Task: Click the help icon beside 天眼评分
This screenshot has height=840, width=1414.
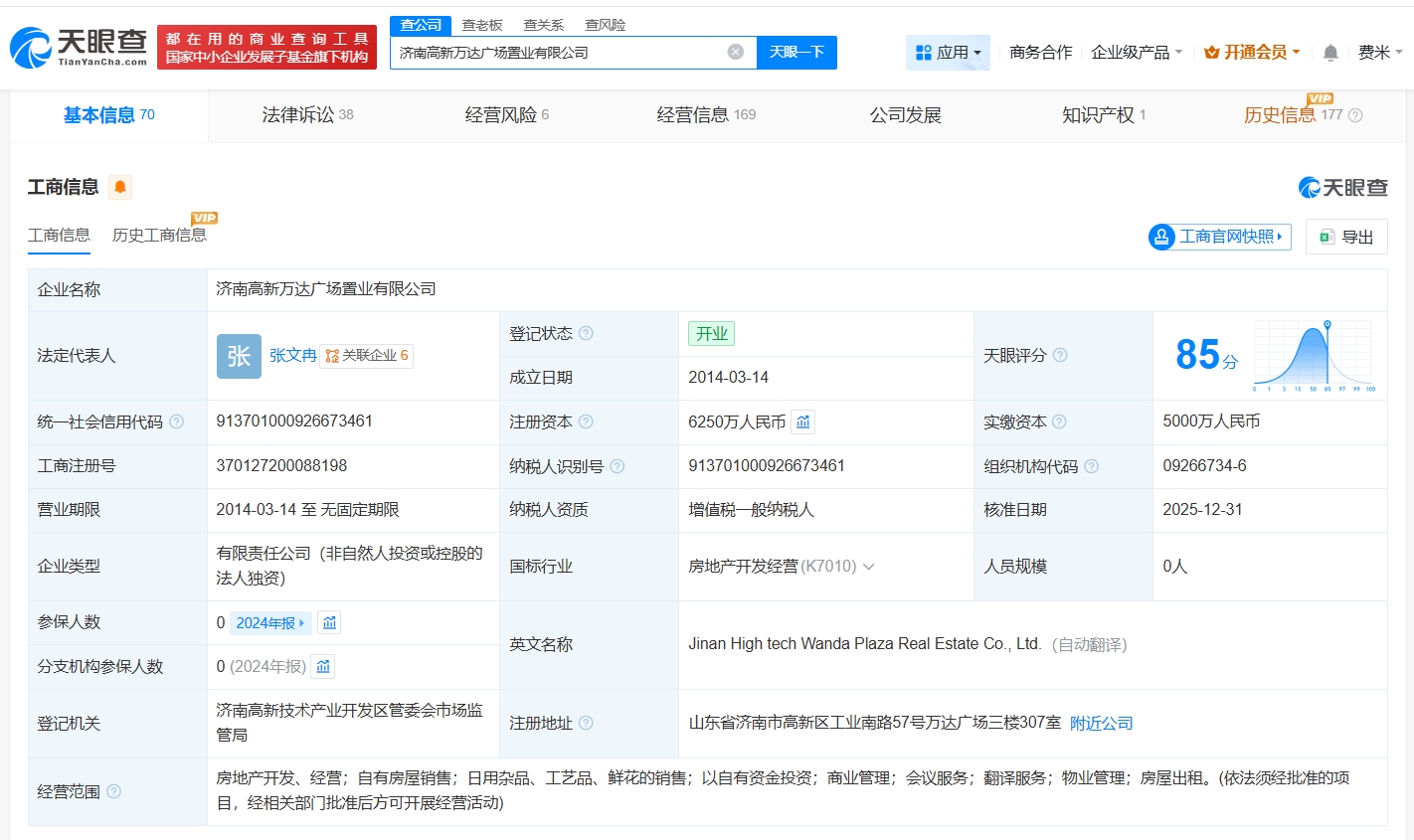Action: [x=1059, y=355]
